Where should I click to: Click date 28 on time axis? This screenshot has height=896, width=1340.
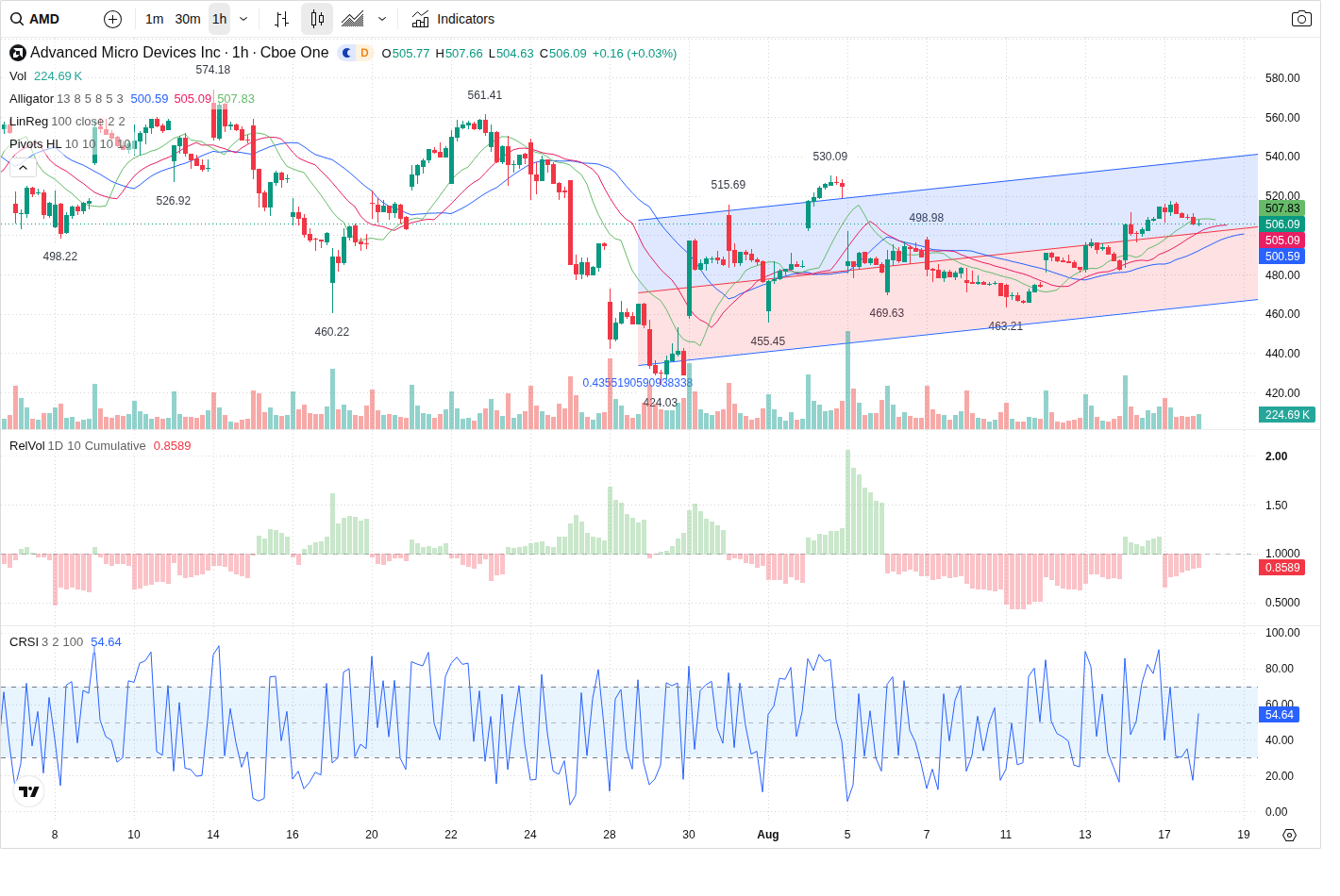pyautogui.click(x=610, y=835)
